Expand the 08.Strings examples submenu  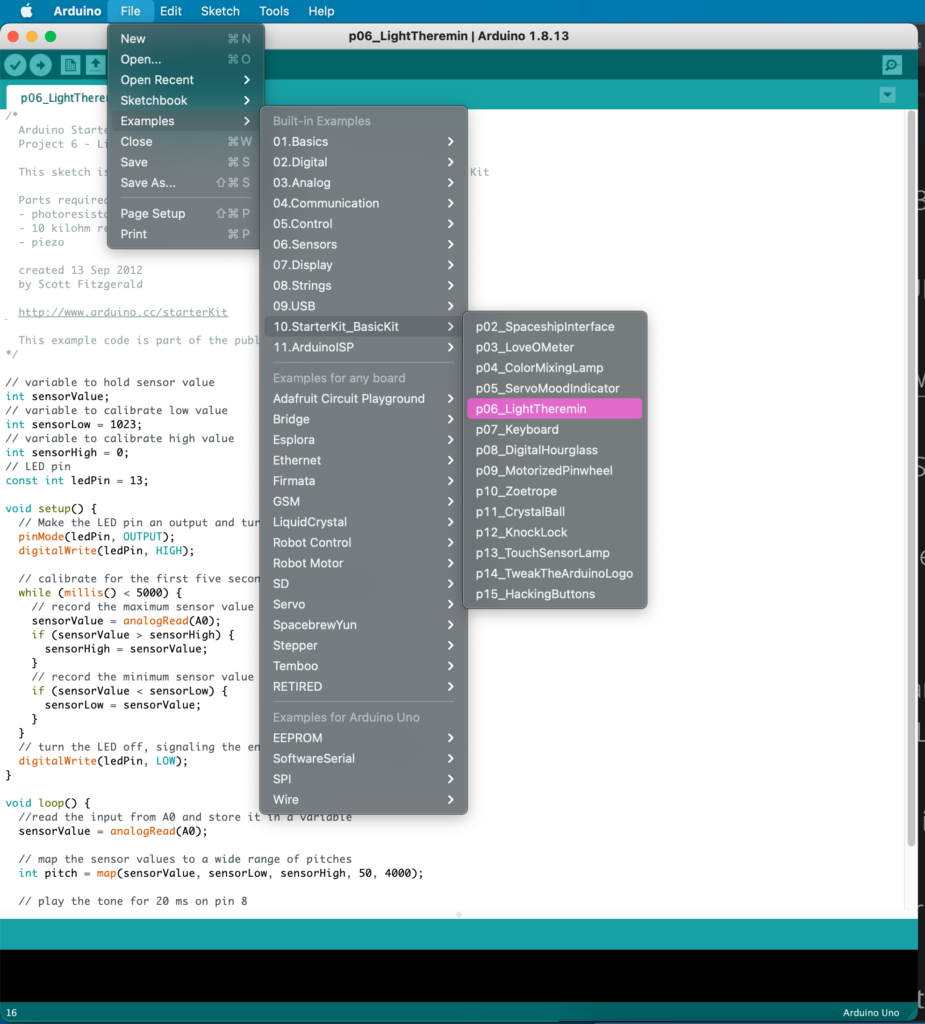click(363, 285)
